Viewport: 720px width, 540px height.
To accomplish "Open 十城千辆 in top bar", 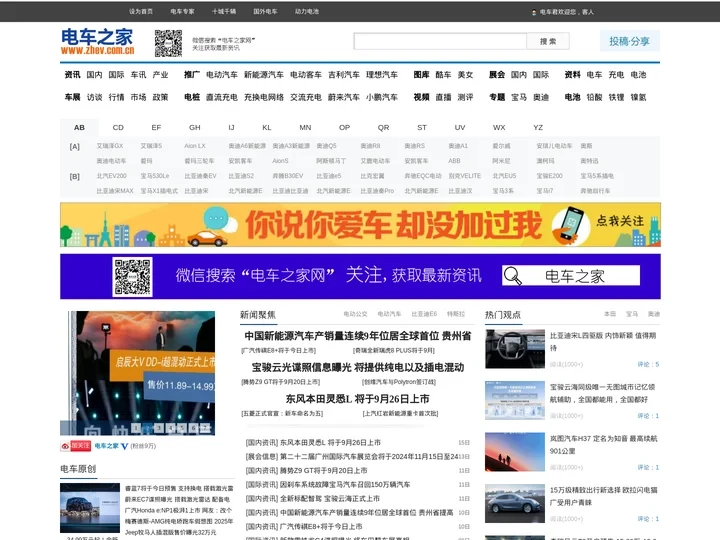I will tap(224, 11).
